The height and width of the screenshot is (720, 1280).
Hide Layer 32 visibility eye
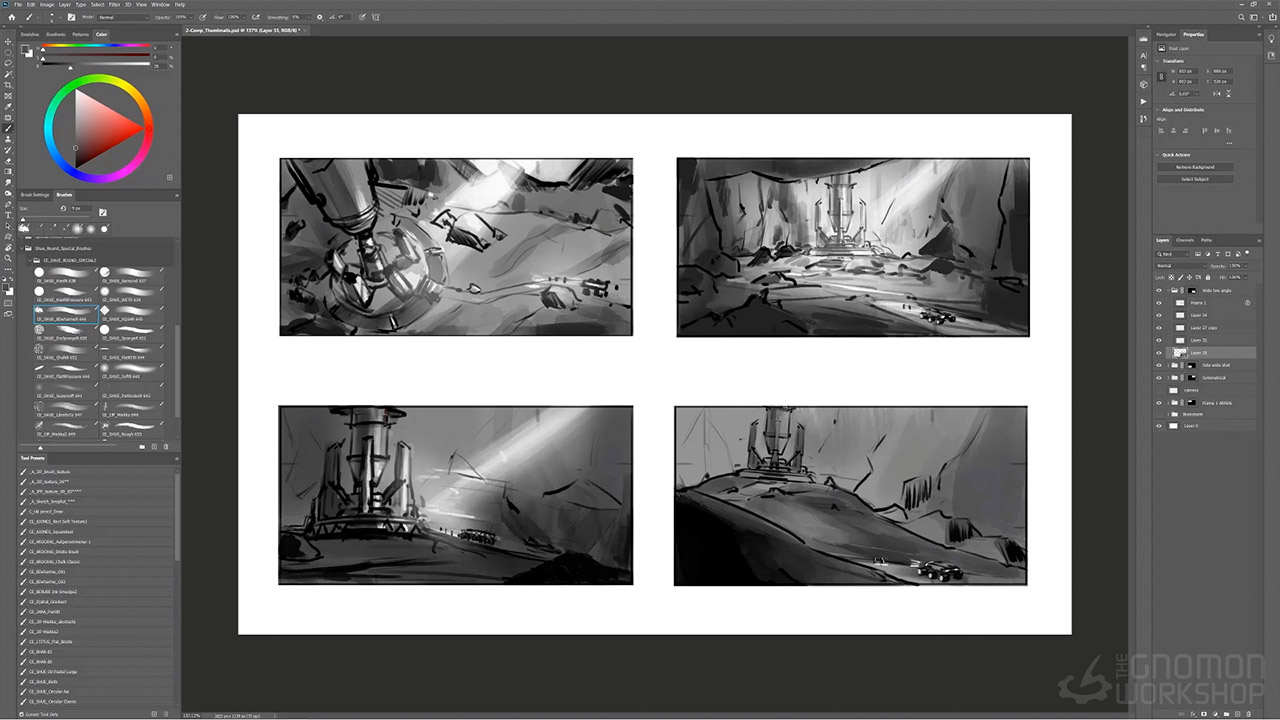pyautogui.click(x=1159, y=340)
